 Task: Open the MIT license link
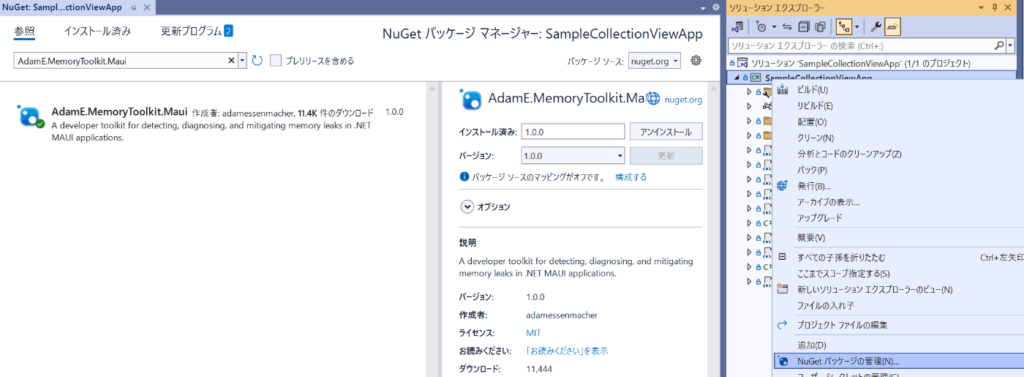(534, 333)
